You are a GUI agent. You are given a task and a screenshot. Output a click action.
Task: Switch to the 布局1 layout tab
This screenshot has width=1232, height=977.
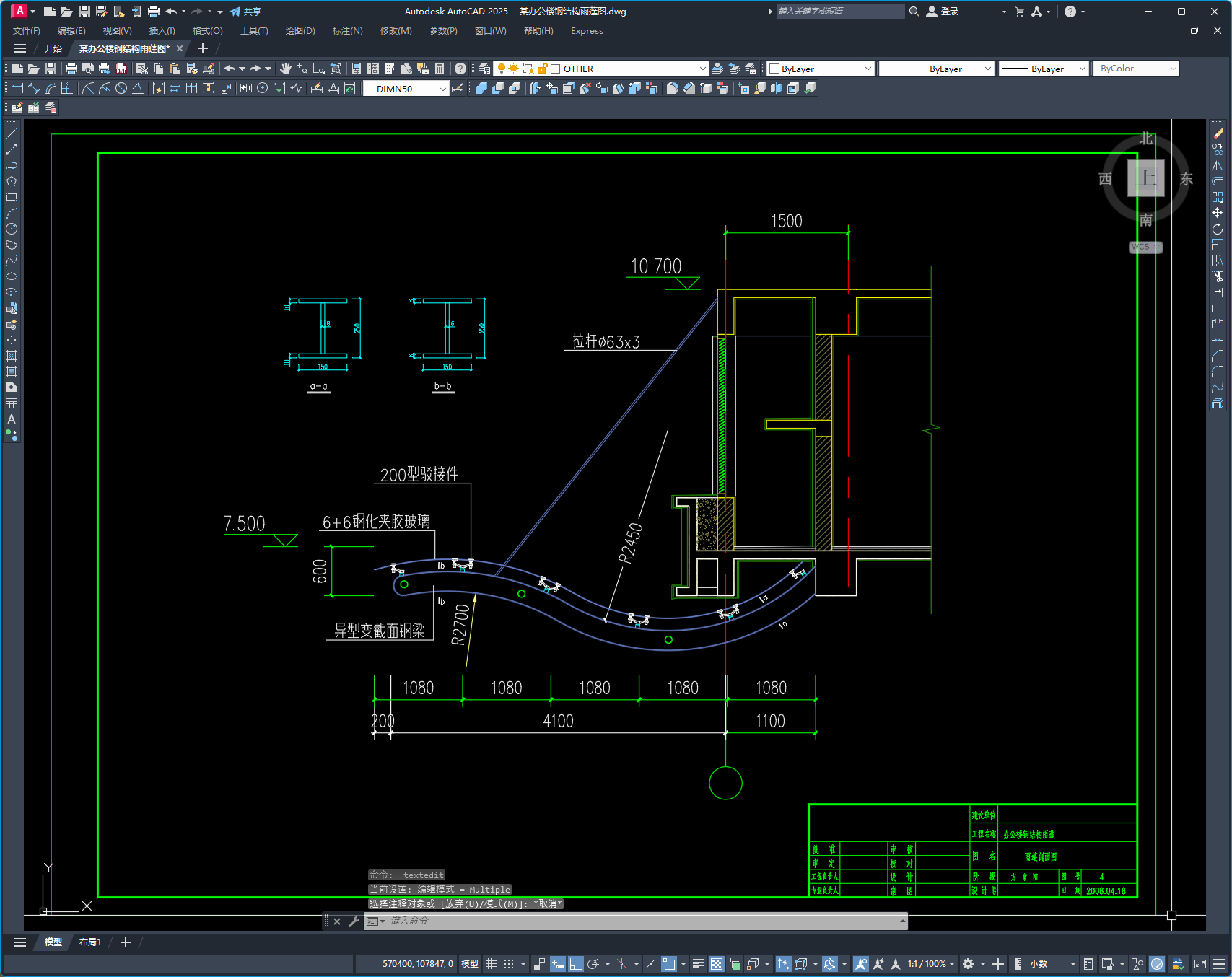(90, 942)
